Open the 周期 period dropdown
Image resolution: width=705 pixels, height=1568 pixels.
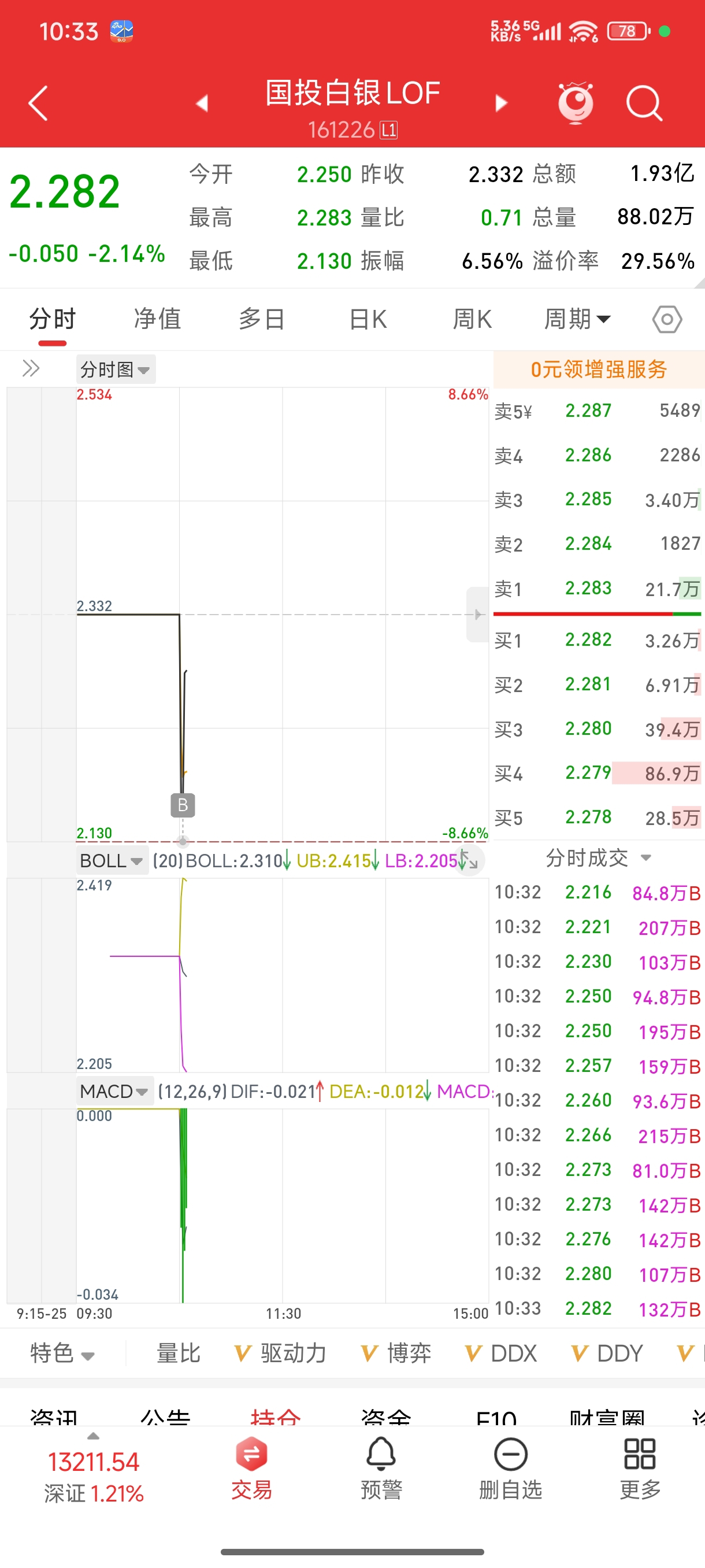577,319
